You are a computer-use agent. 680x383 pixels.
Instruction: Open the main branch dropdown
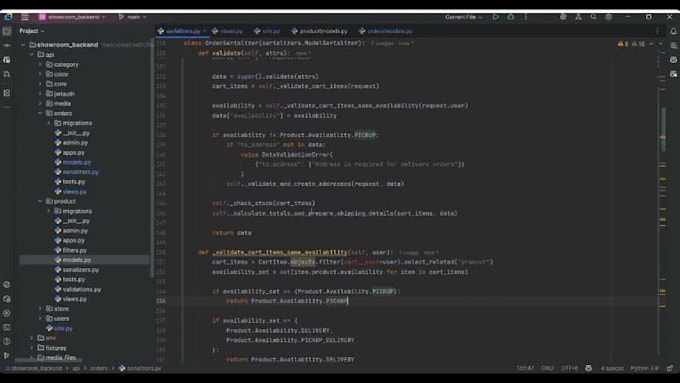133,17
